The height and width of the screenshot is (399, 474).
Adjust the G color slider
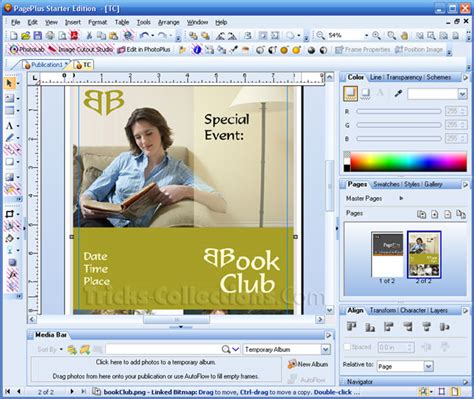pyautogui.click(x=398, y=125)
